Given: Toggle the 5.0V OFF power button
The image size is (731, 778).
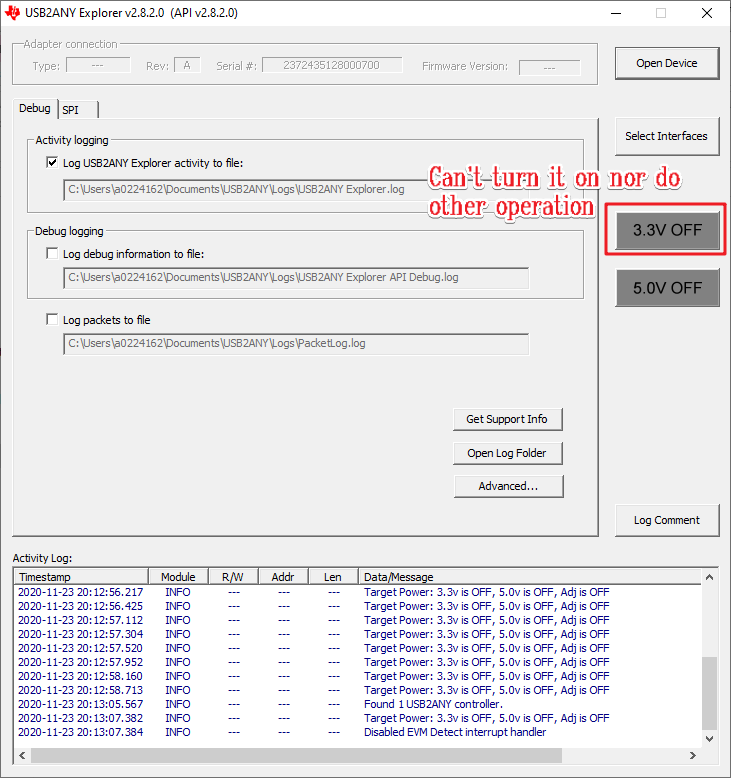Looking at the screenshot, I should click(x=667, y=288).
